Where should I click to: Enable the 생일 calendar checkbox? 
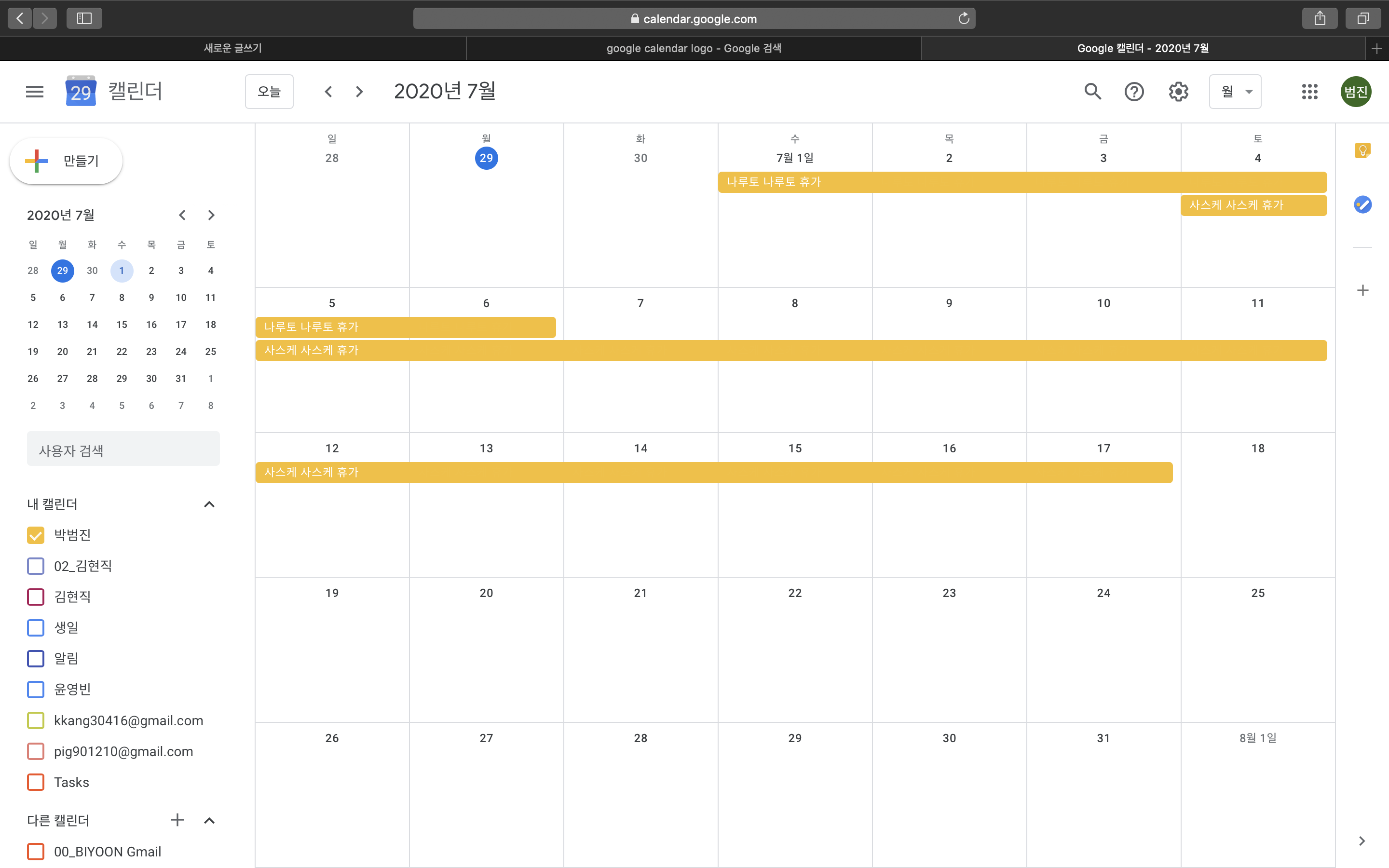(x=36, y=627)
